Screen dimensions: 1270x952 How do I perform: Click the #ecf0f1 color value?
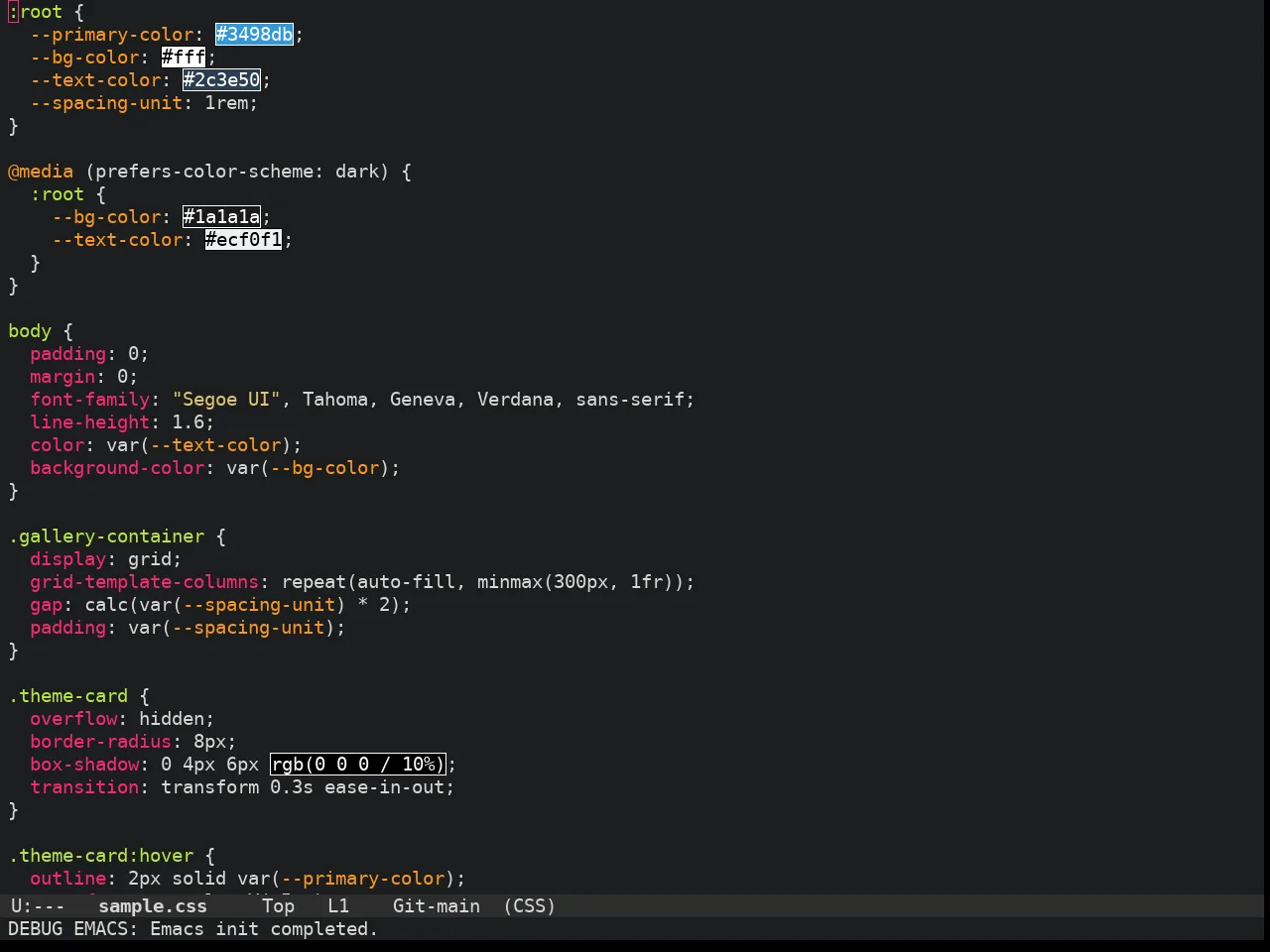point(244,240)
